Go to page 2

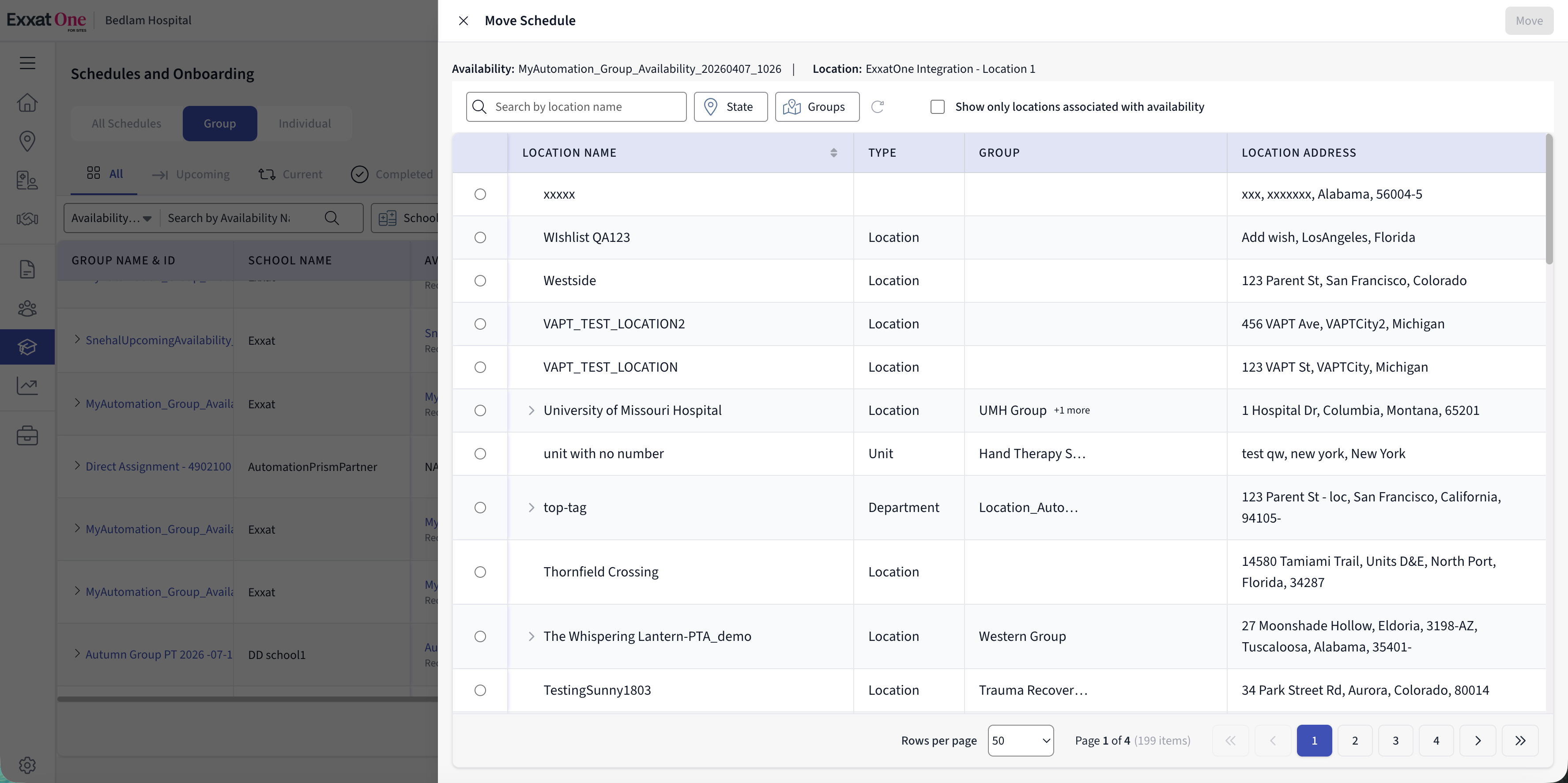[1354, 741]
